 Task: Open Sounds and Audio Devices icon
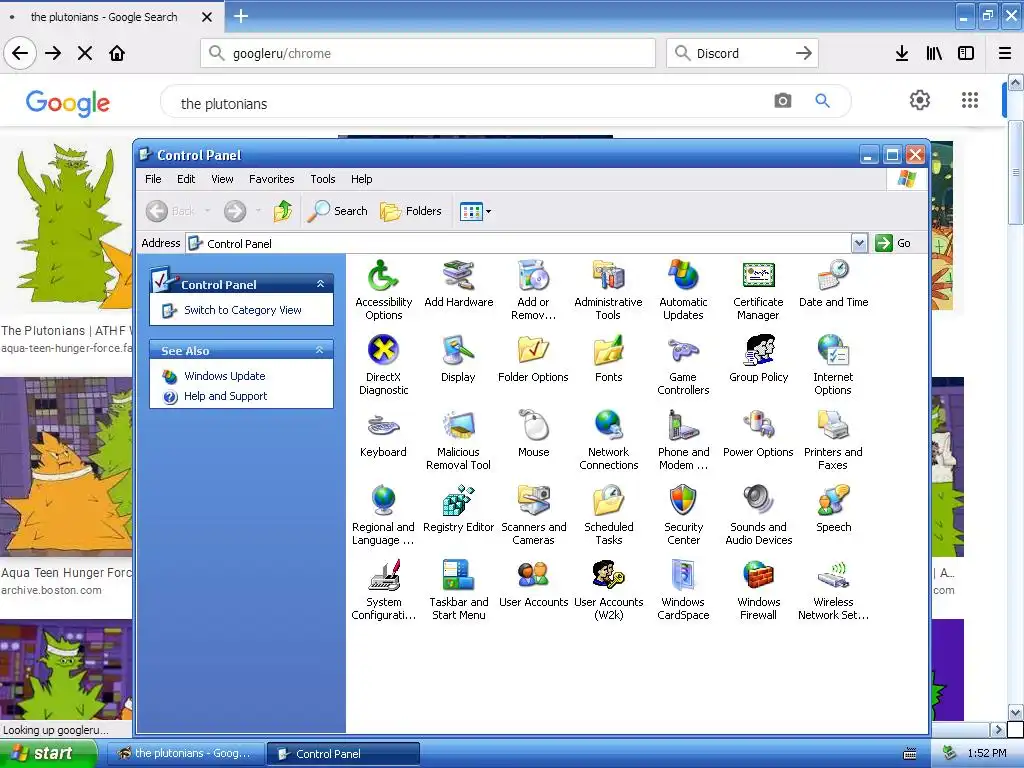(x=758, y=515)
